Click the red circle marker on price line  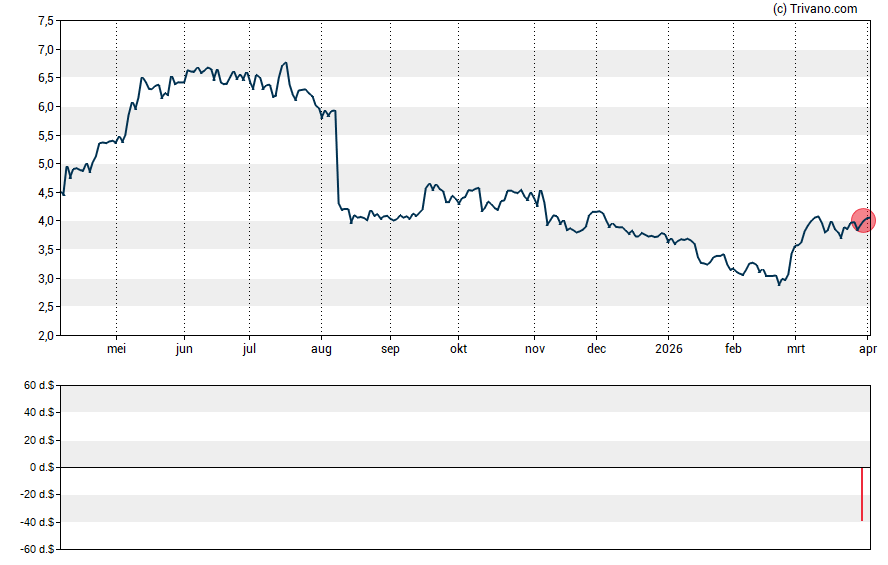(863, 220)
